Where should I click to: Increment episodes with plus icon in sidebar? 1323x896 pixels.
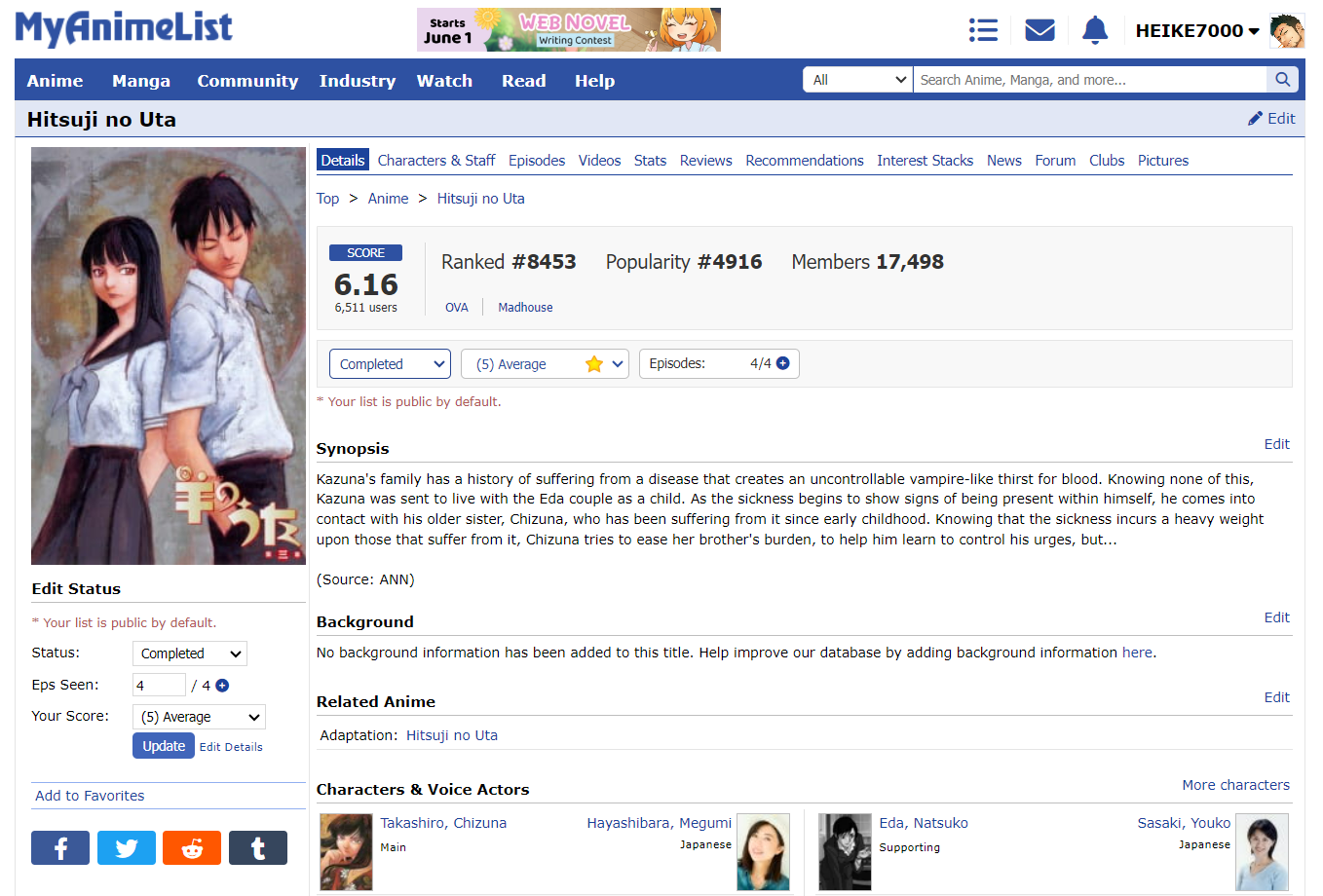click(222, 686)
